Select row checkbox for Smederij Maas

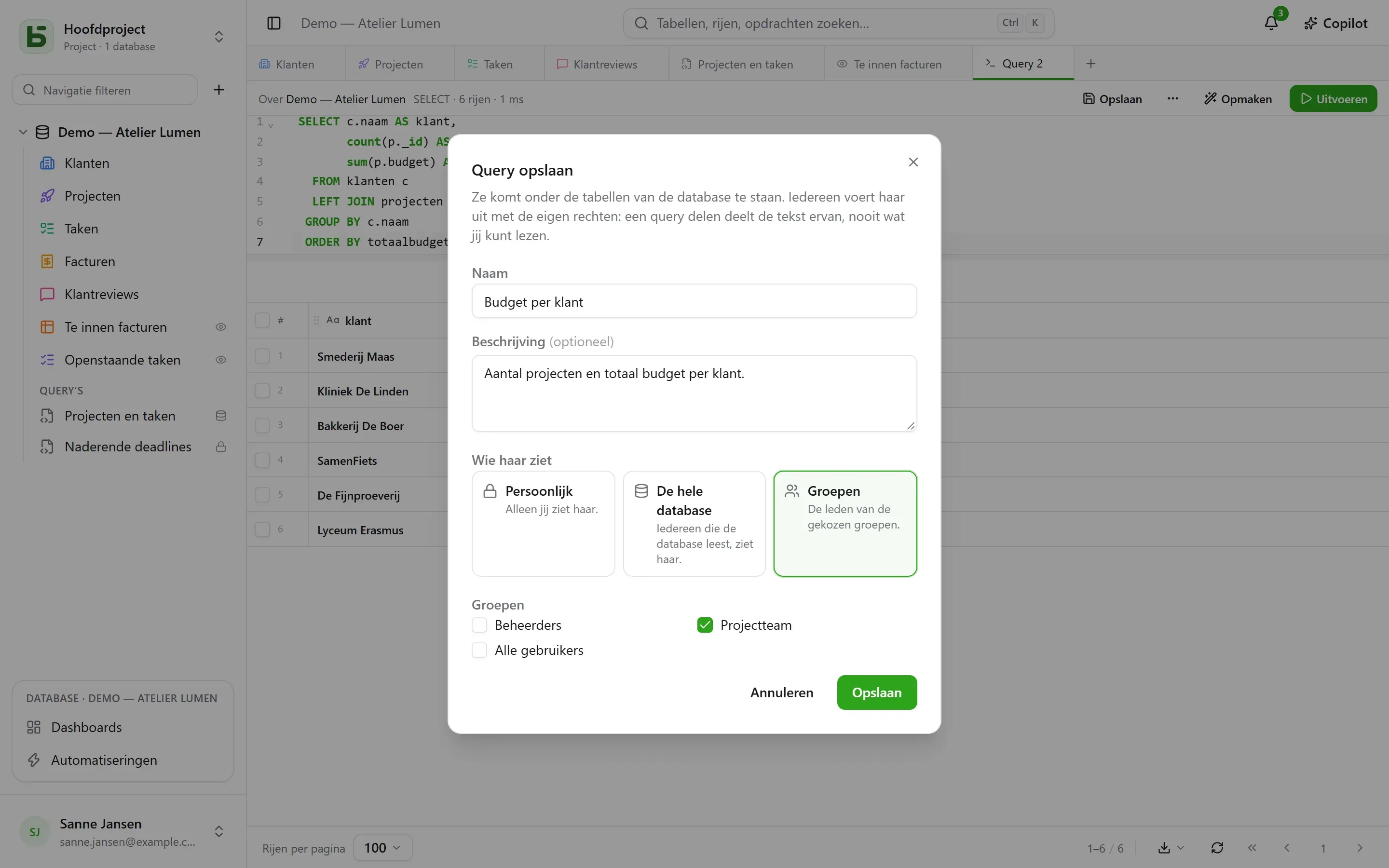262,356
